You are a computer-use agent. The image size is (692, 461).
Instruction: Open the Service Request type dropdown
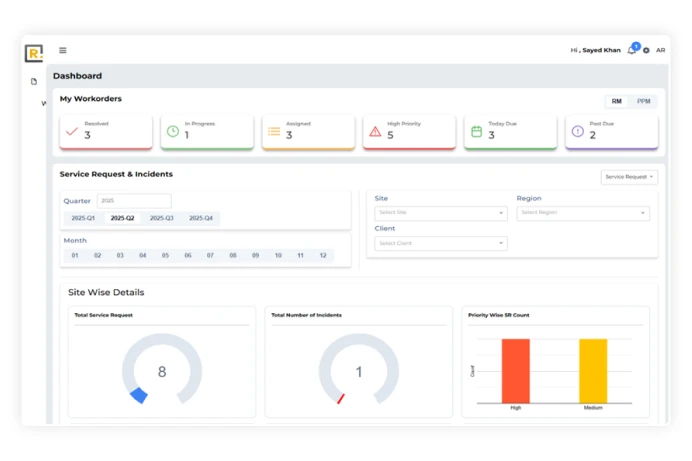click(x=629, y=177)
